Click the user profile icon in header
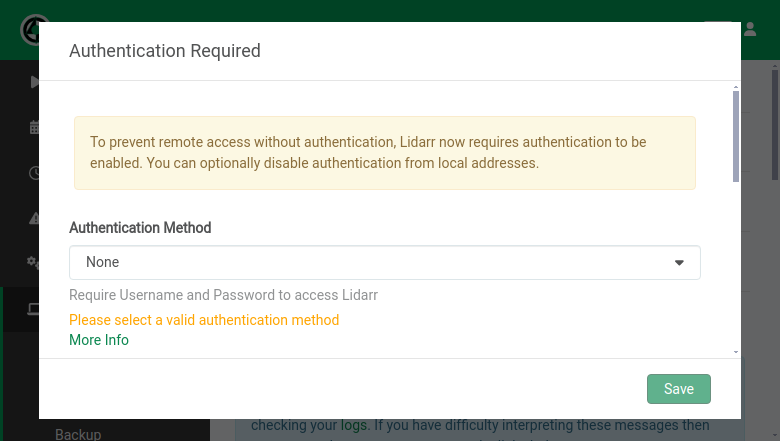The width and height of the screenshot is (780, 441). (x=750, y=30)
